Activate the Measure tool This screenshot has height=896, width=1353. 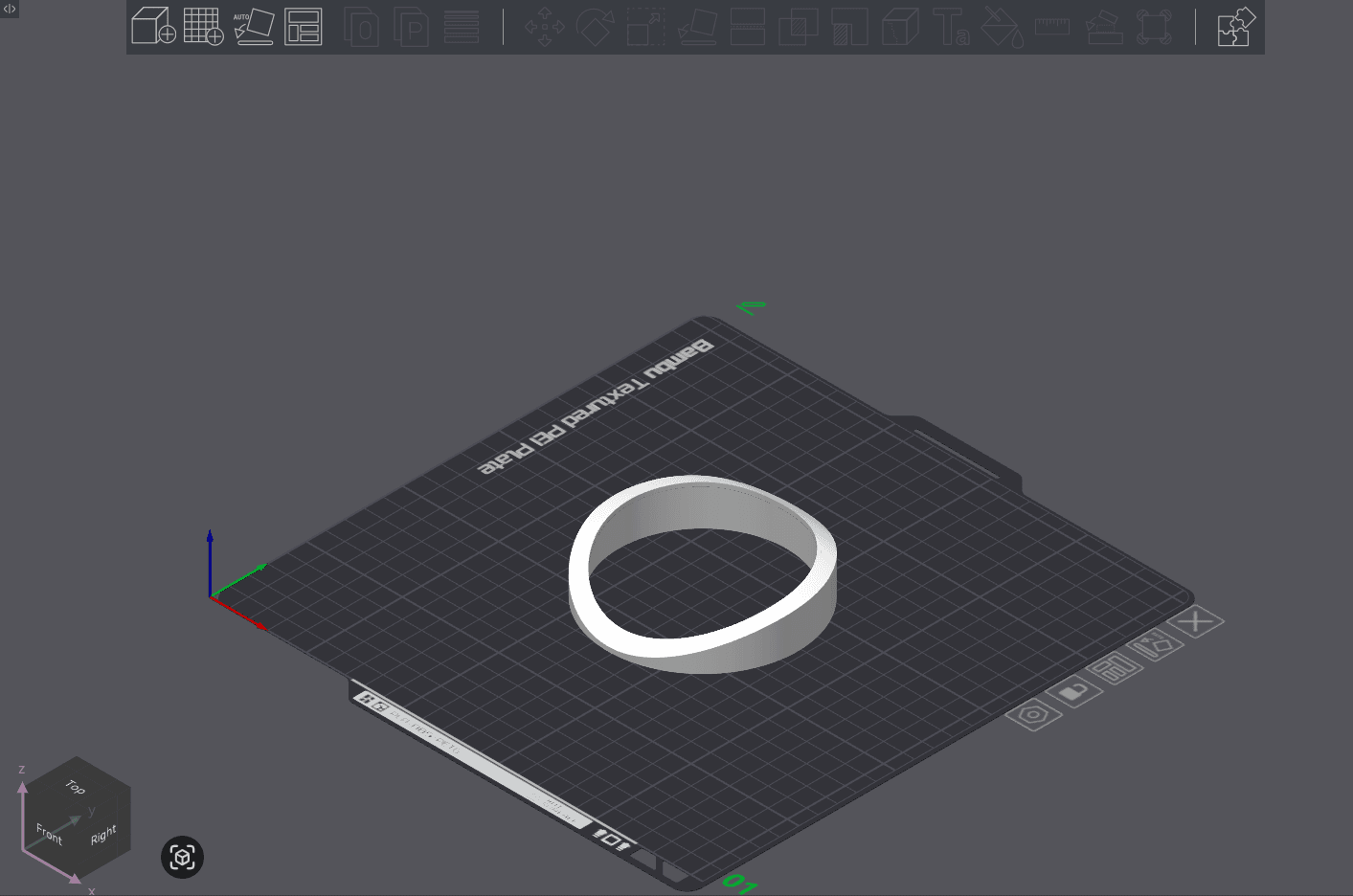(x=1052, y=27)
